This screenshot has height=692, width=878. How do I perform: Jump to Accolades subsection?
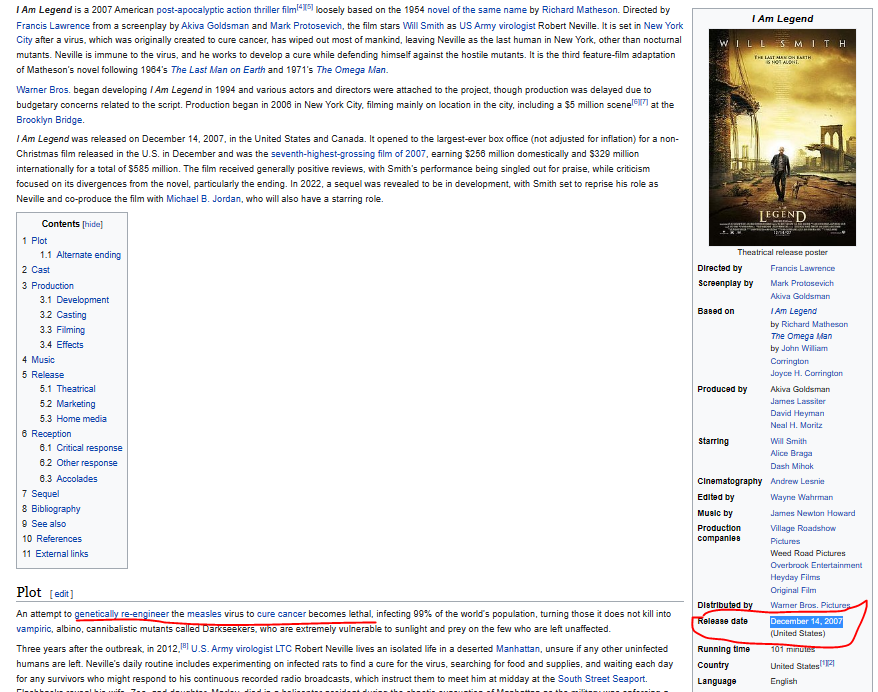click(77, 479)
